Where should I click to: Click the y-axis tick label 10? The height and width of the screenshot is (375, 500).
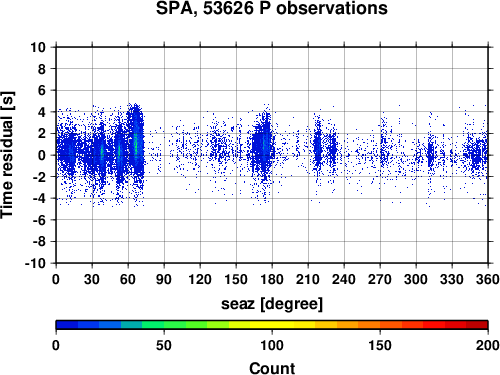[x=38, y=47]
